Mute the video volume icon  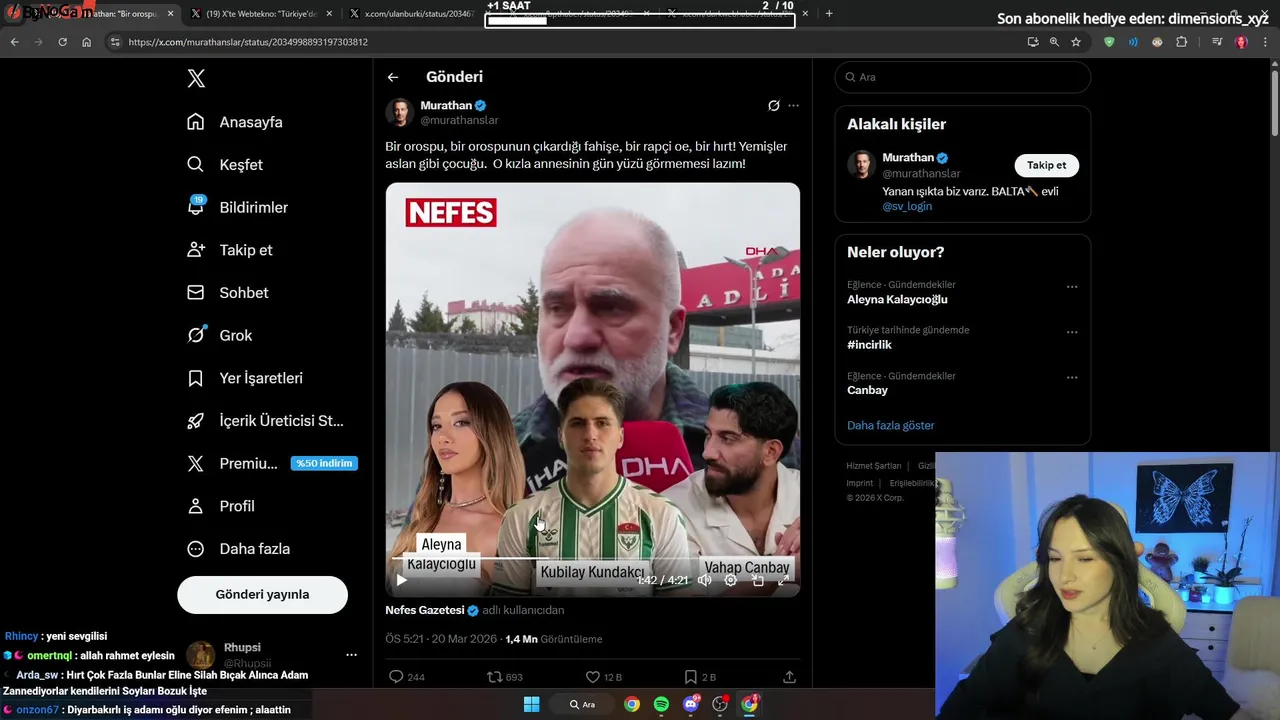(705, 580)
